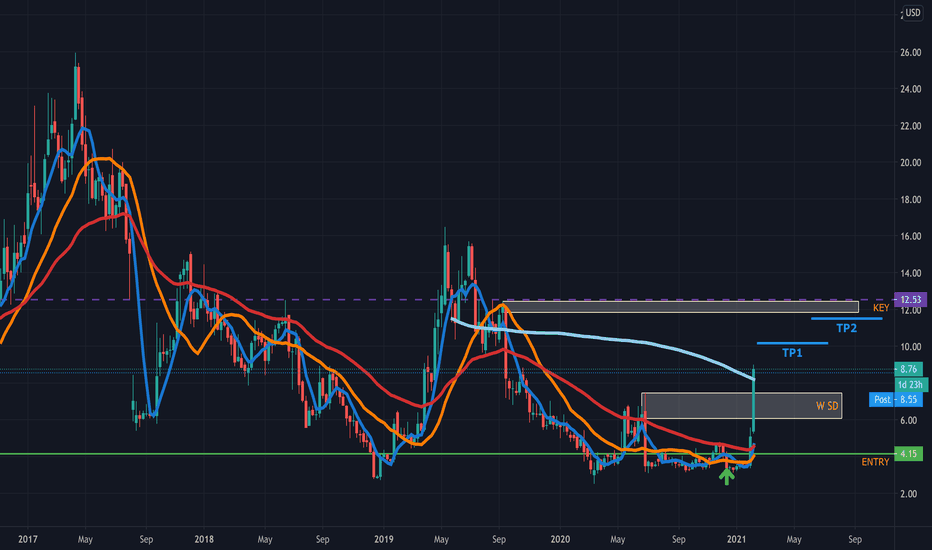Select the KEY zone rectangle drawing

pyautogui.click(x=681, y=307)
